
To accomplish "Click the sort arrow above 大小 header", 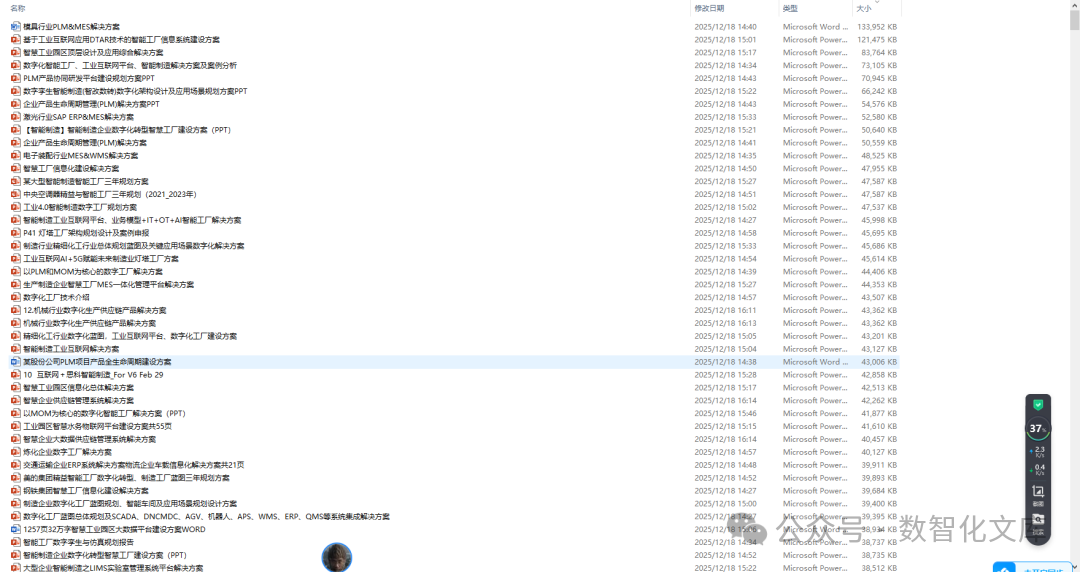I will coord(878,2).
